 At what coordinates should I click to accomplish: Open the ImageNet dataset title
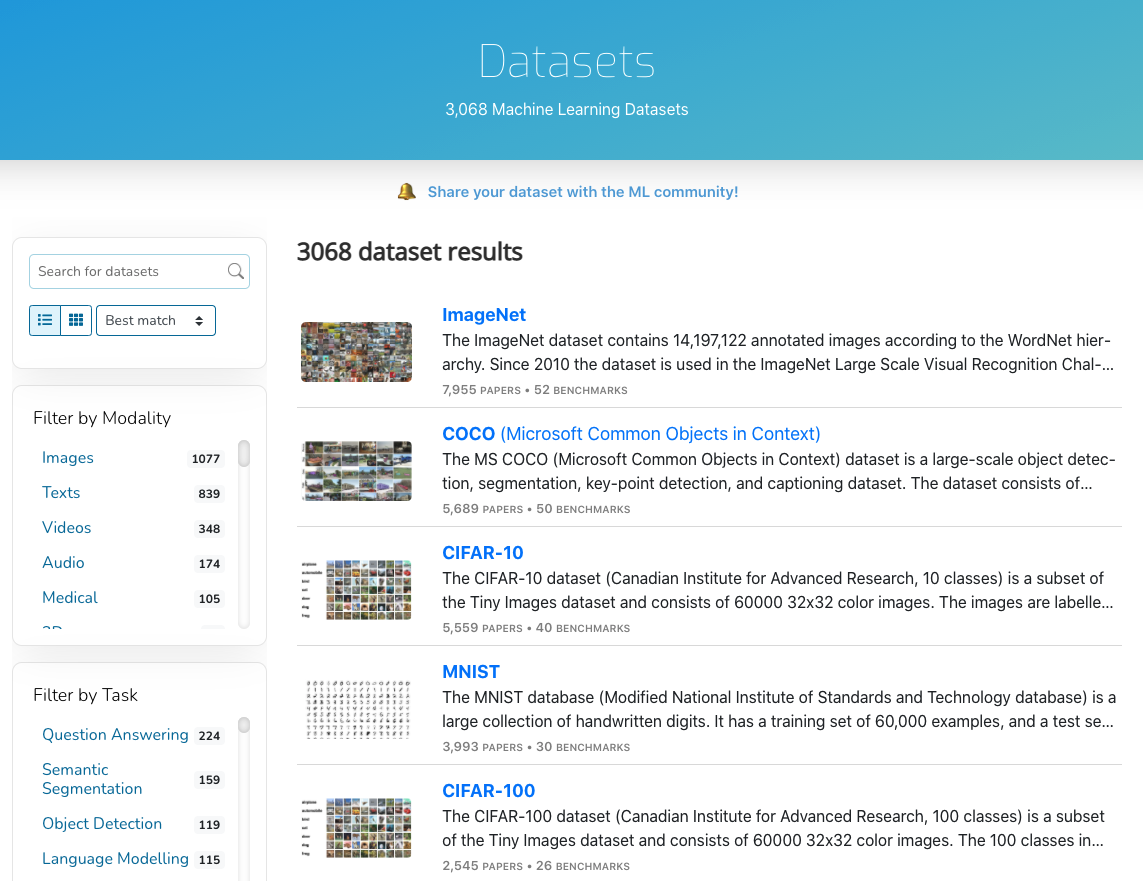click(483, 315)
